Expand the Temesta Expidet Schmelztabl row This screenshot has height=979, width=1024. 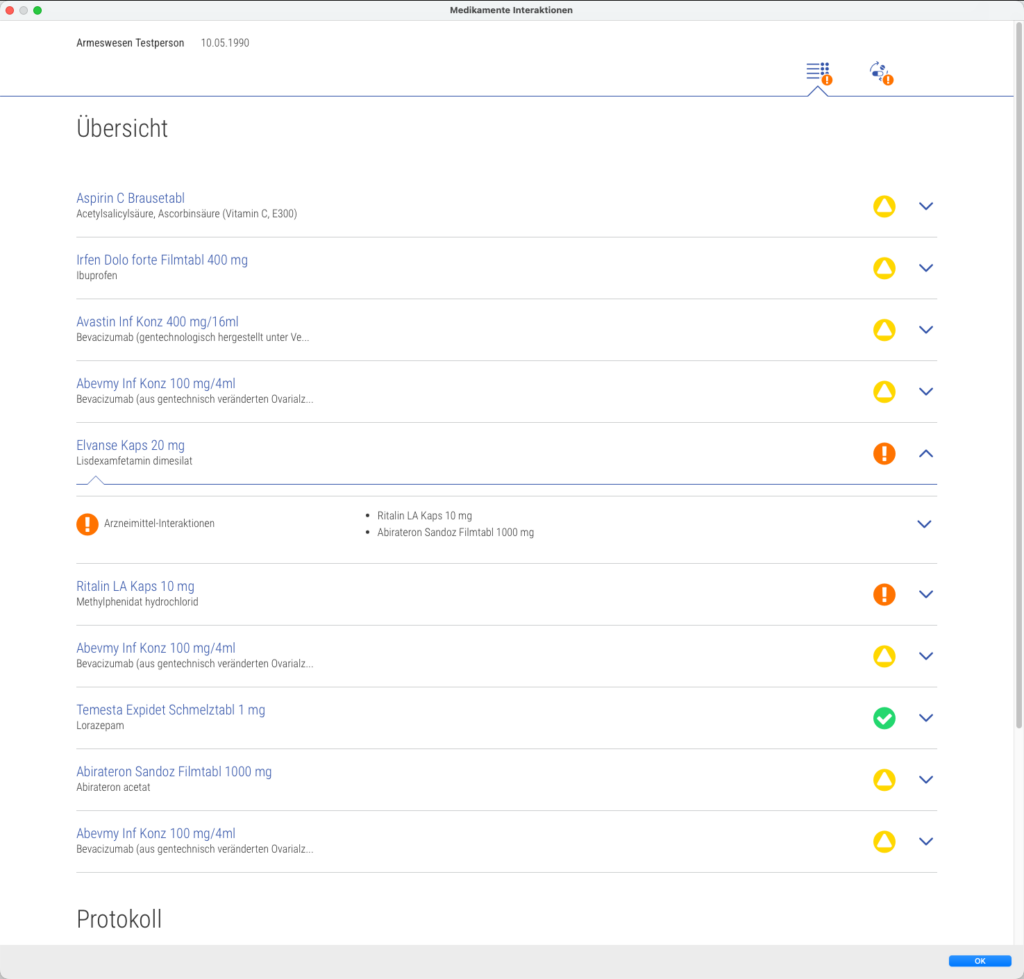click(x=926, y=718)
